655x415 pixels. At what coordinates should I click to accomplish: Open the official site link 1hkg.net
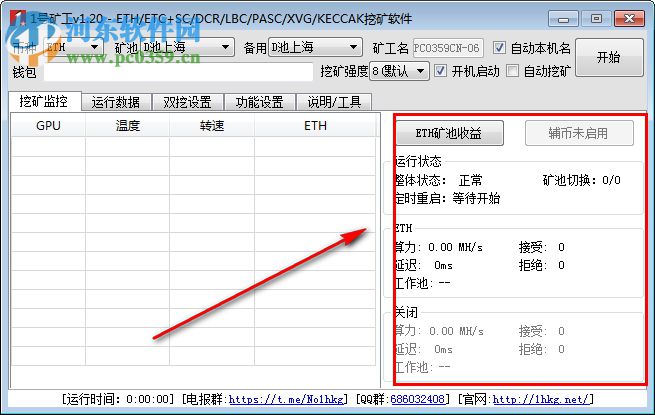point(541,399)
